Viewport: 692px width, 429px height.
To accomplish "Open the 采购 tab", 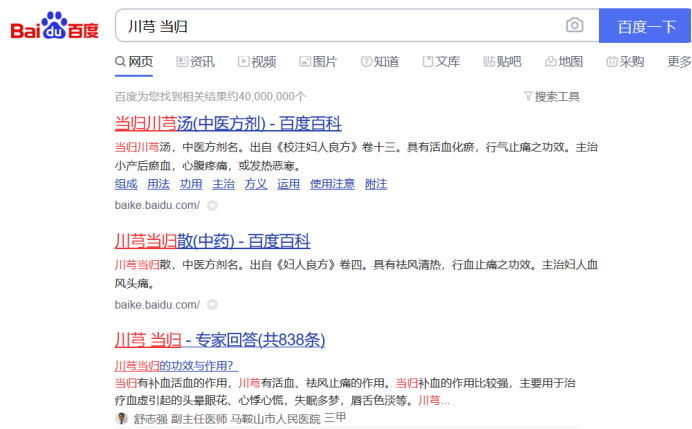I will pos(625,61).
